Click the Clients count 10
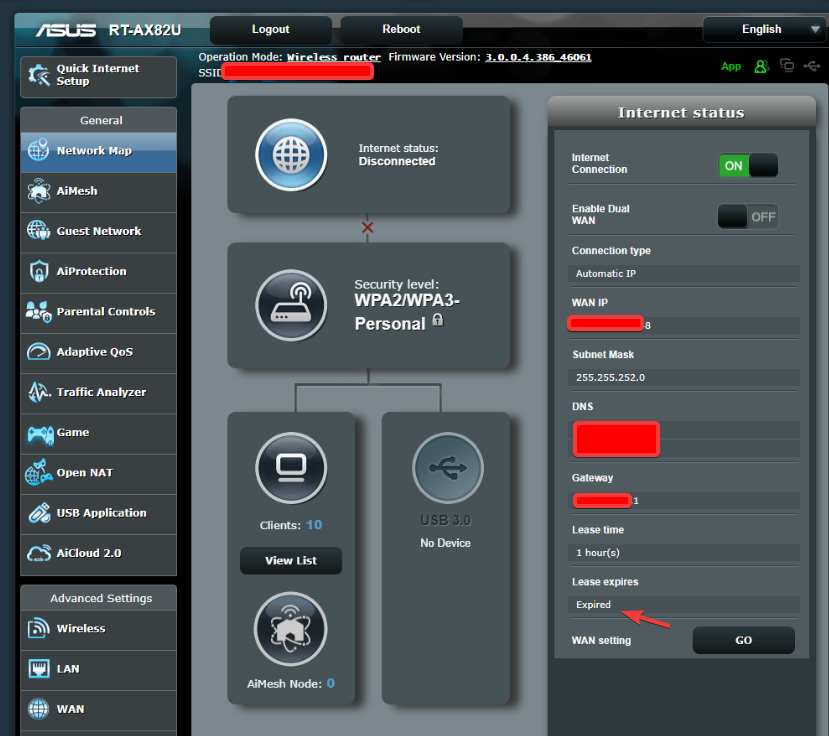 [x=314, y=525]
